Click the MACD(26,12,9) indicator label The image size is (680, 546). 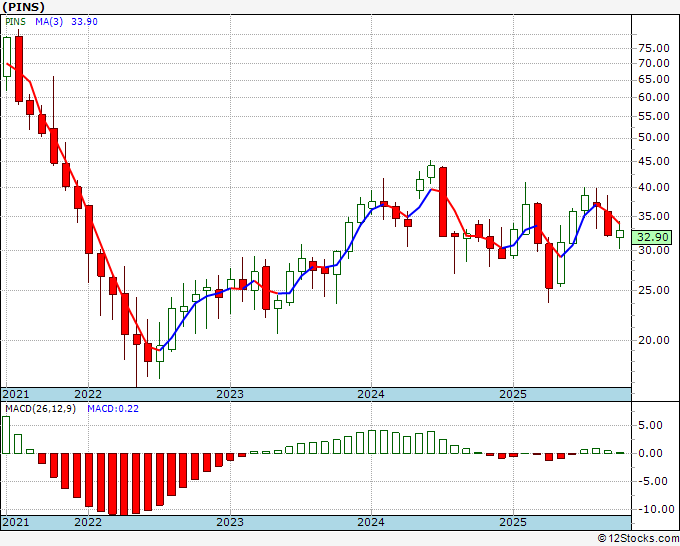pos(40,409)
